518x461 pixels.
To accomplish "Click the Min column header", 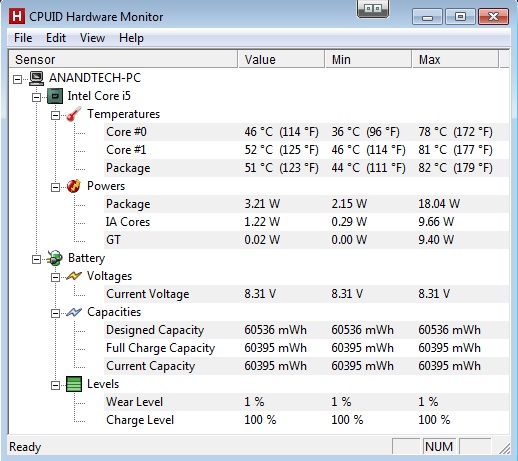I will (368, 59).
